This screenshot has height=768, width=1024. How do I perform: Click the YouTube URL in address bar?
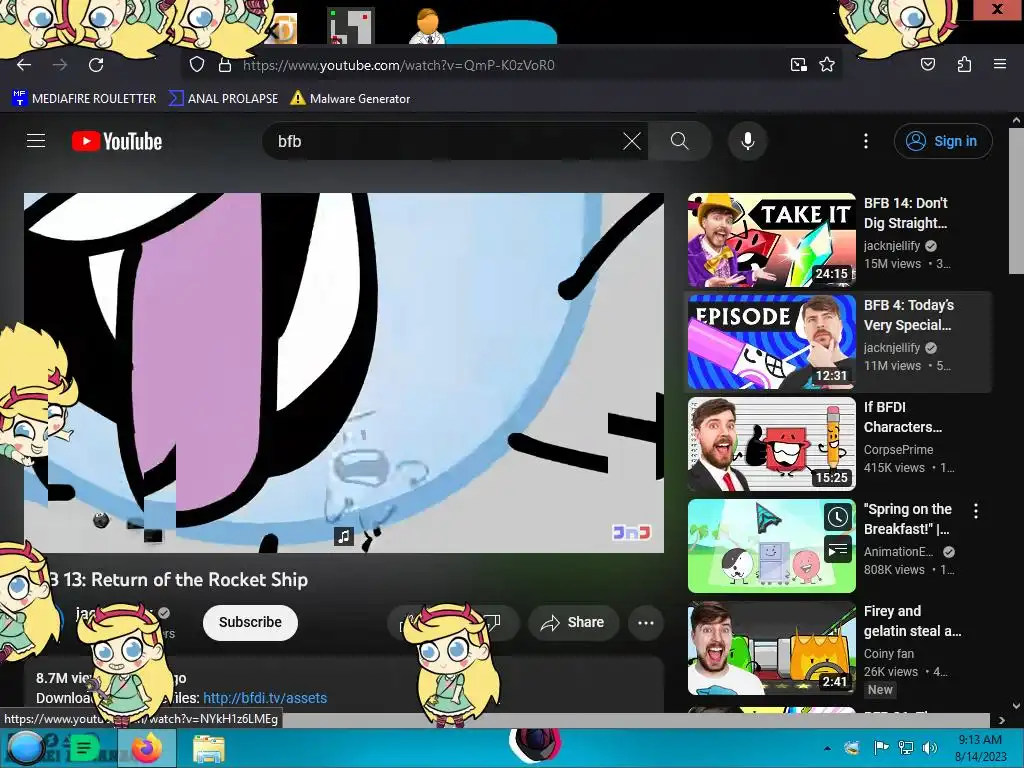[398, 65]
